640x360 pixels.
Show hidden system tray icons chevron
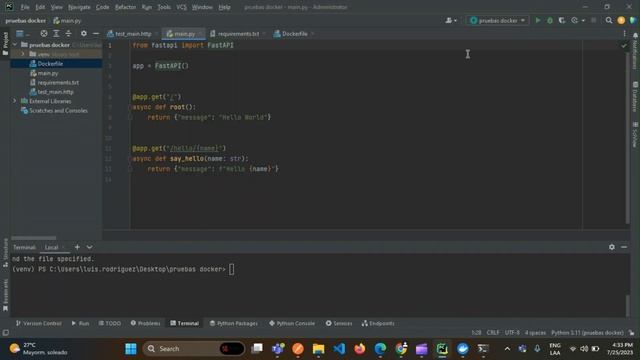[507, 349]
